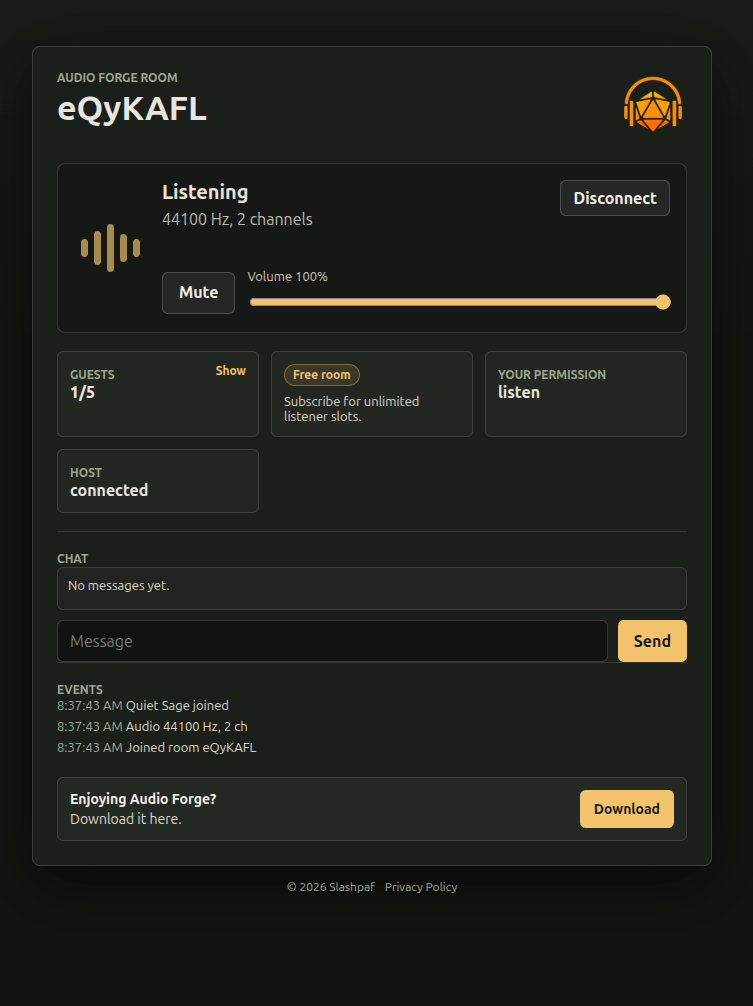Screen dimensions: 753x1006
Task: Click the 'AUDIO FORGE ROOM' label
Action: click(117, 78)
